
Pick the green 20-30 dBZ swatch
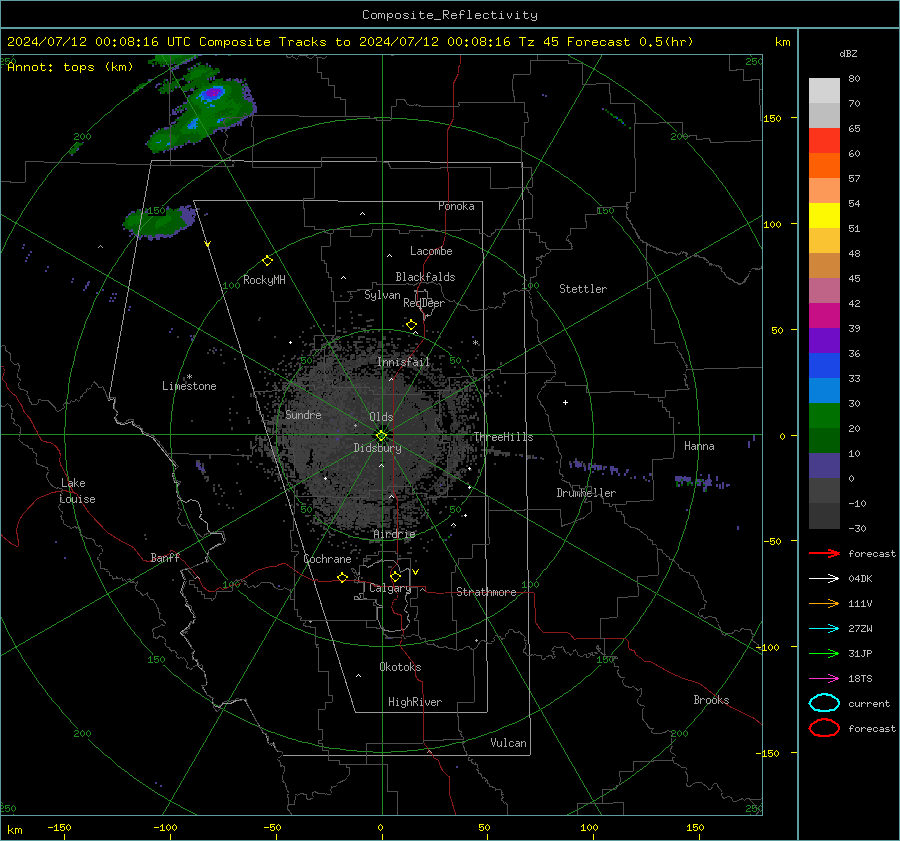824,416
